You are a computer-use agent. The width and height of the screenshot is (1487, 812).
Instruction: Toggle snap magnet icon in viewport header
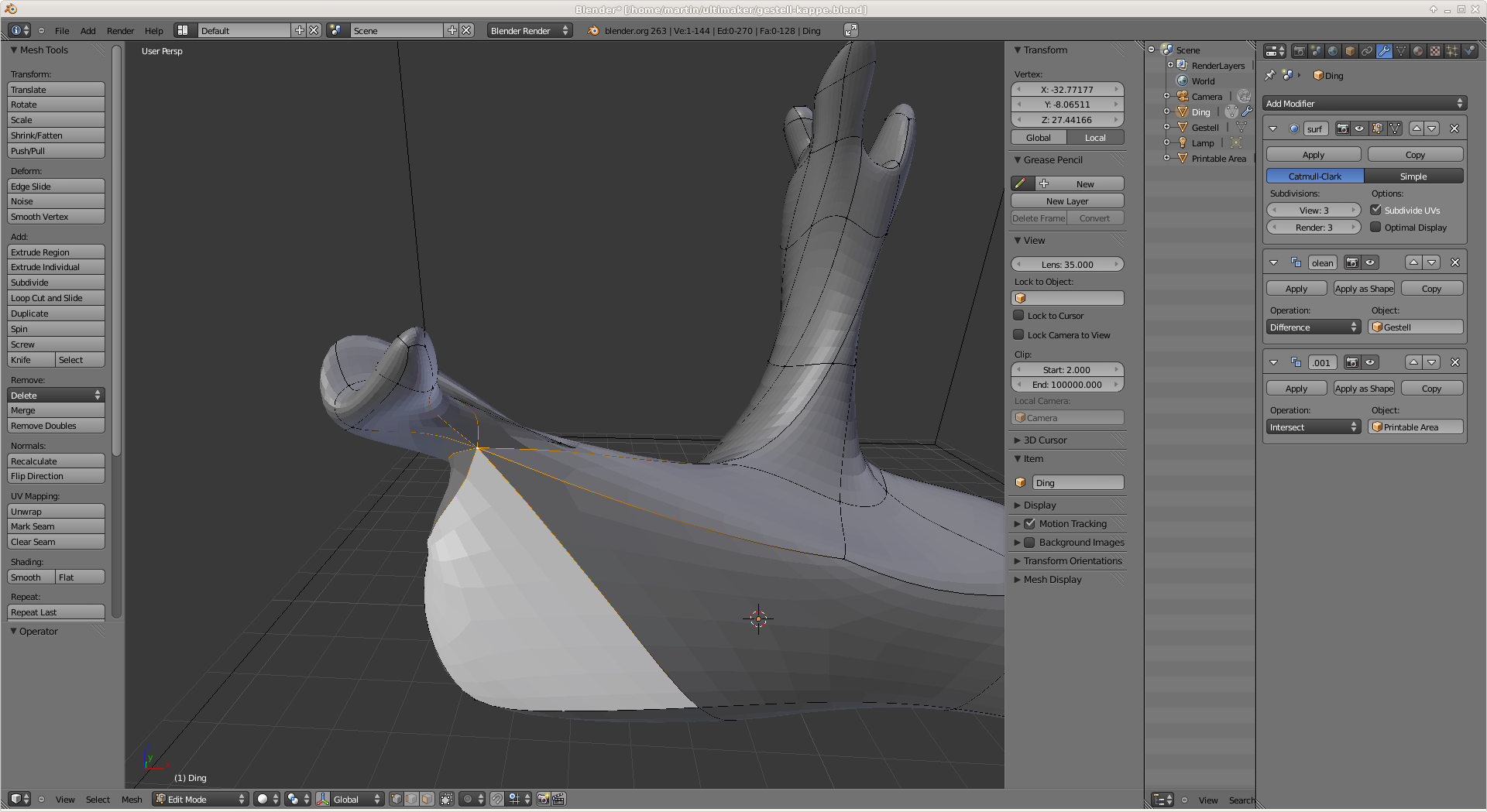click(x=497, y=799)
